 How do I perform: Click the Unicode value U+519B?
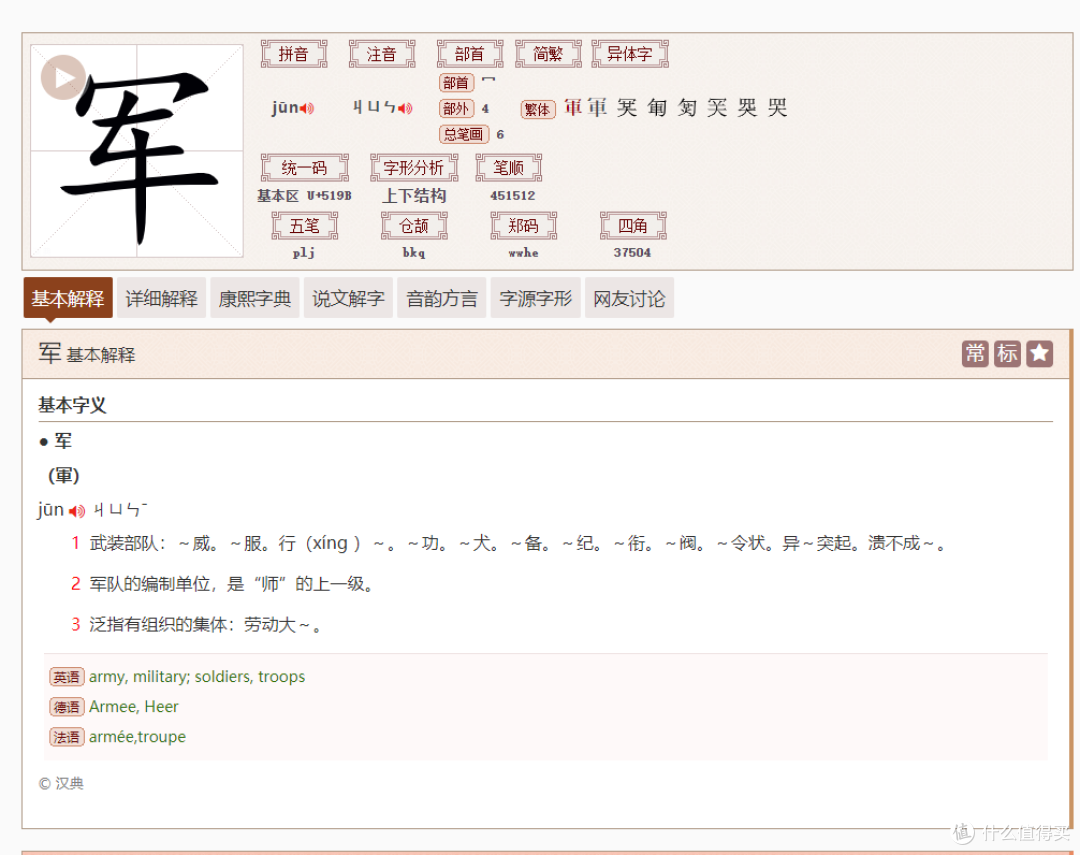point(329,196)
